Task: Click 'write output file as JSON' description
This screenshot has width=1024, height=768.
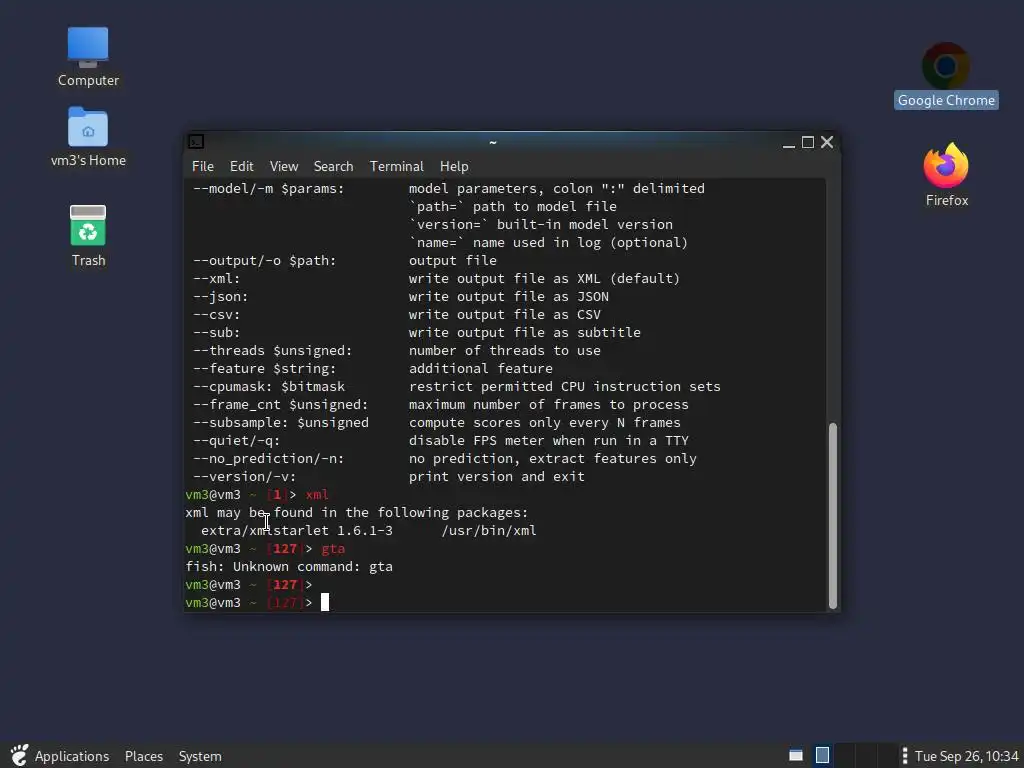Action: (509, 296)
